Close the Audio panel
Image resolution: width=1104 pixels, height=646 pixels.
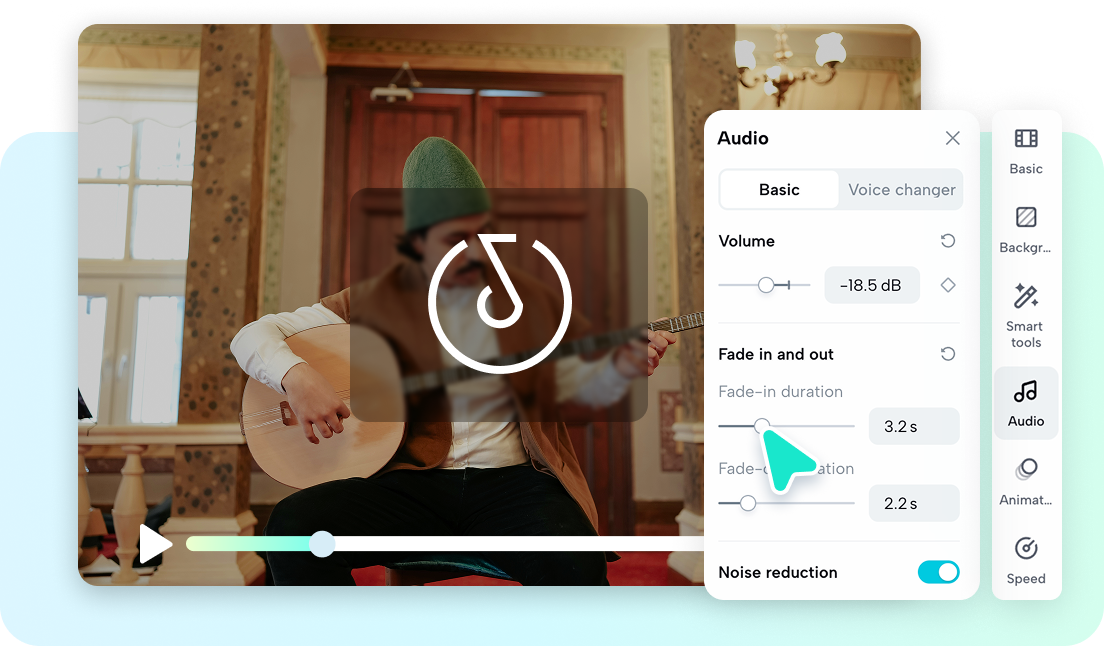(952, 138)
